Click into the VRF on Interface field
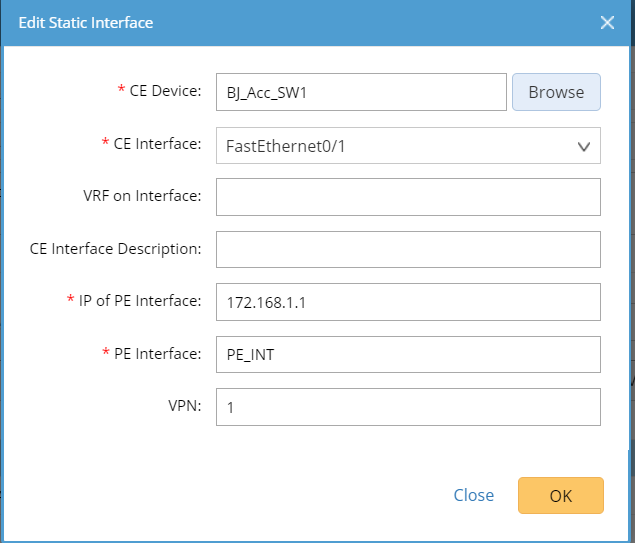 408,197
